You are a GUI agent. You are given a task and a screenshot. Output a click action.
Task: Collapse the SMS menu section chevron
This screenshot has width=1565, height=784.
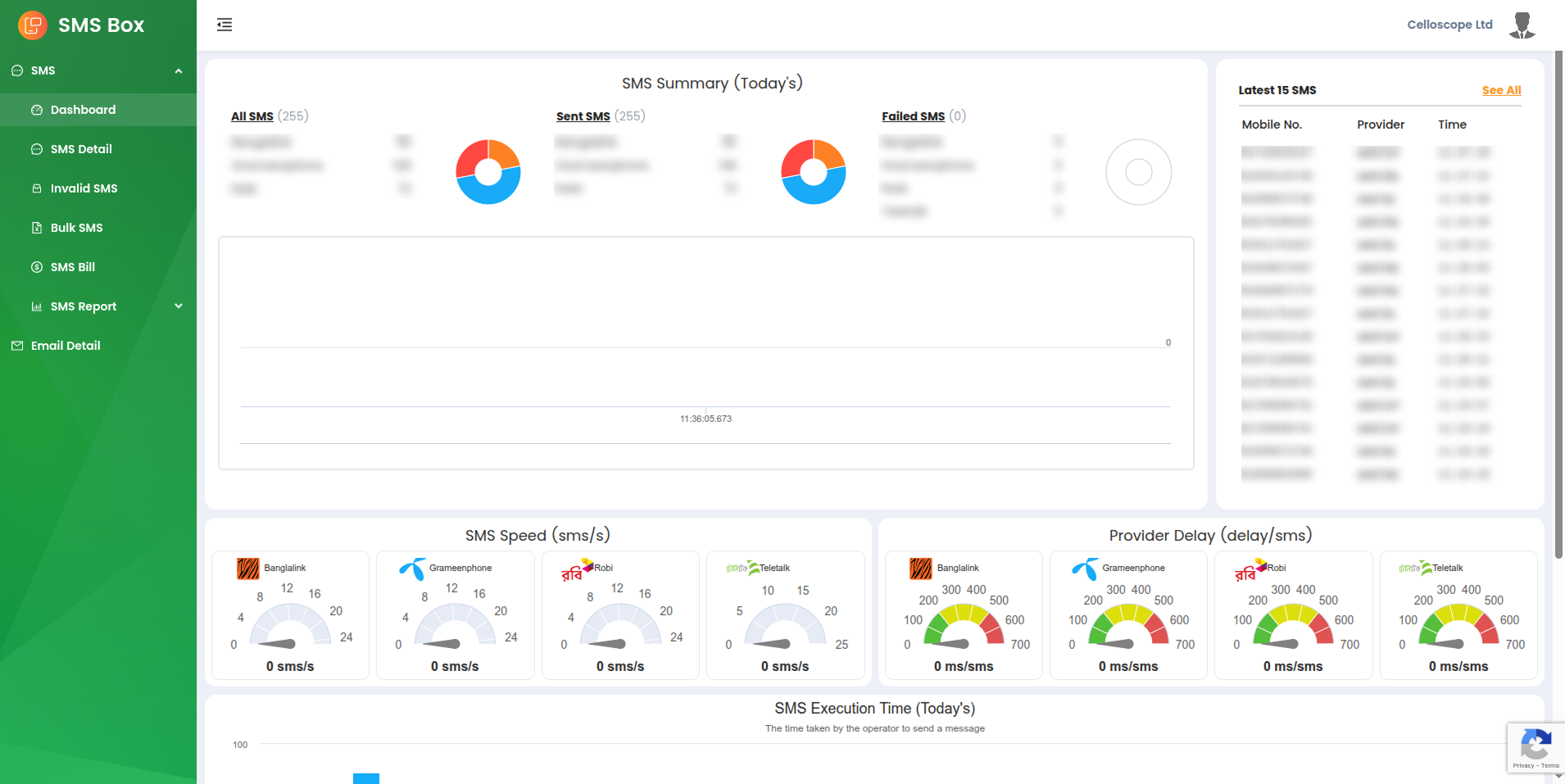(179, 71)
